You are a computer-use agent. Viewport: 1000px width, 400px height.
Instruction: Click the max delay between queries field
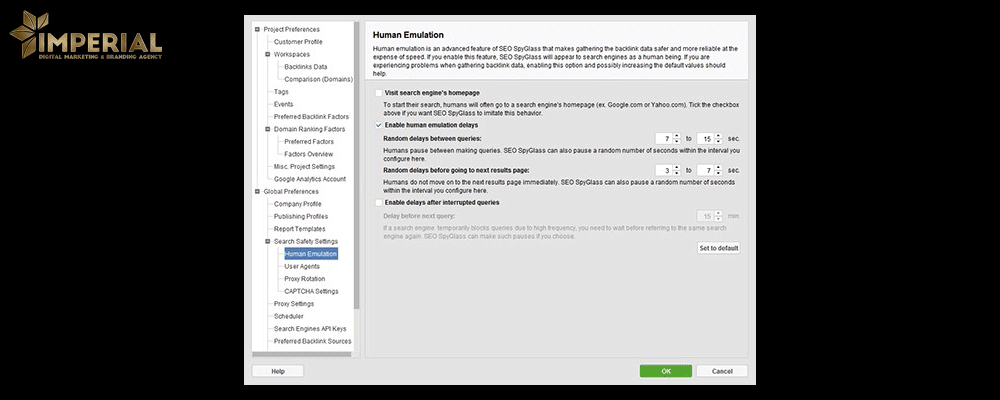702,137
